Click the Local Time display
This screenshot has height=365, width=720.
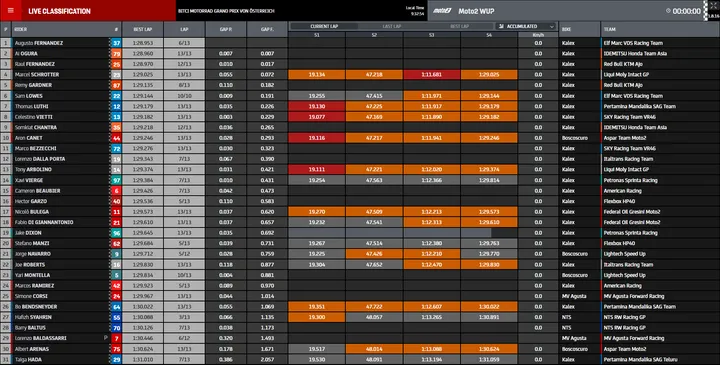415,11
